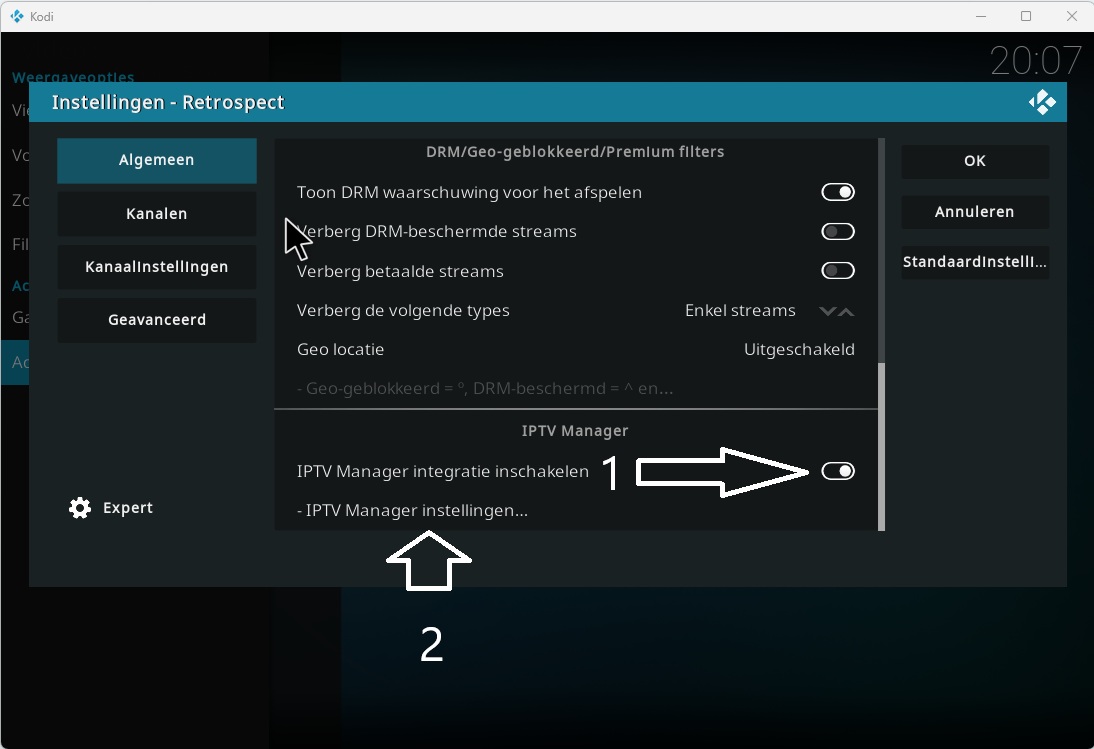Go to the Geavanceerd category
This screenshot has width=1094, height=749.
157,320
